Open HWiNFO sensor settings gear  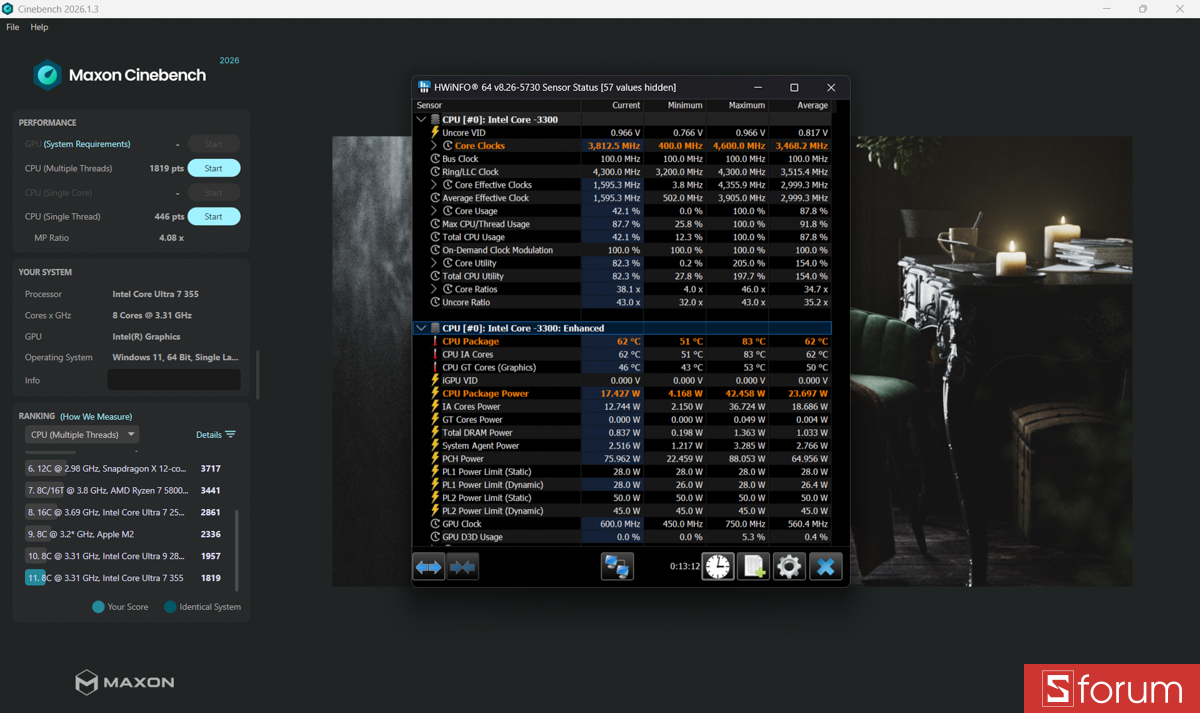789,567
